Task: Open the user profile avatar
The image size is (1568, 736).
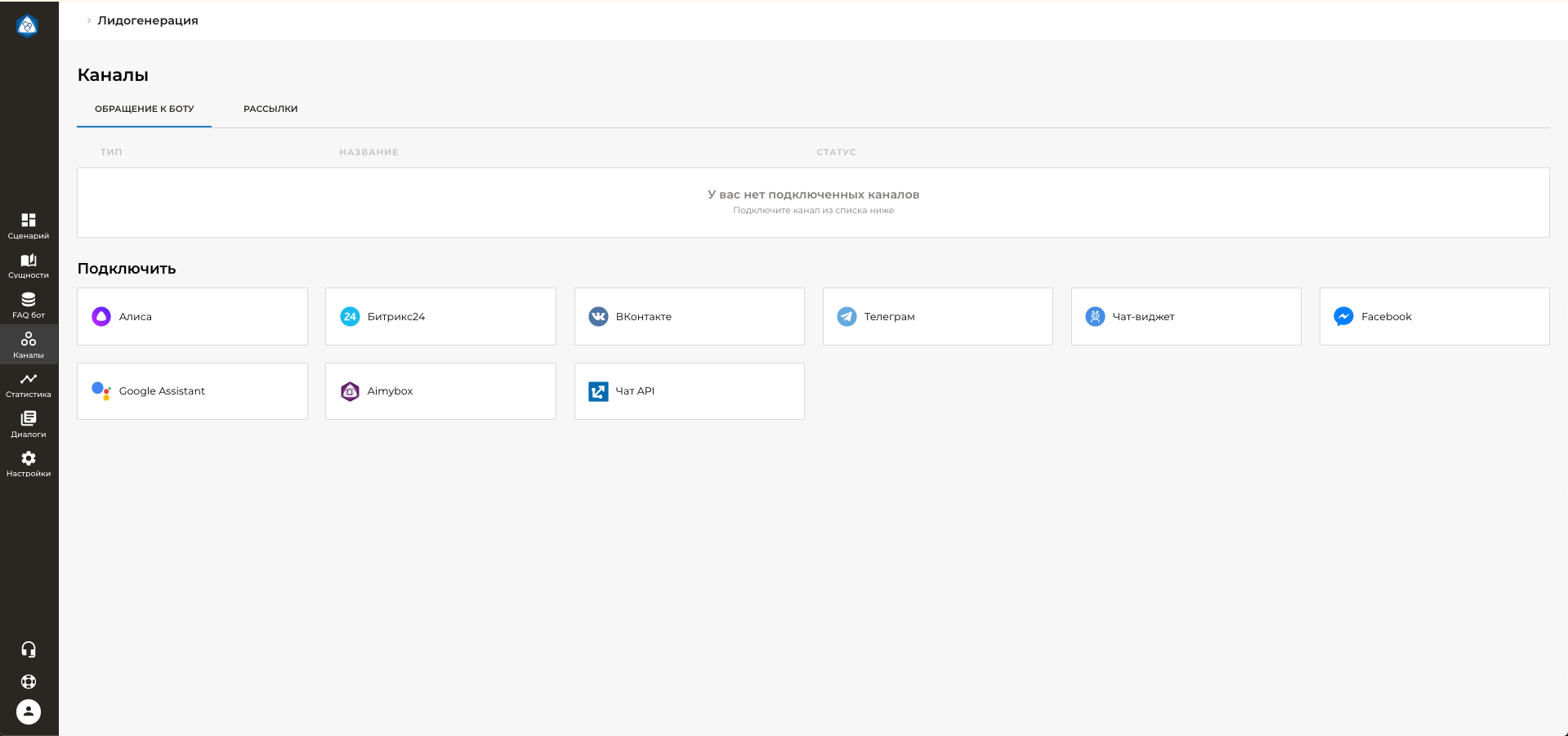Action: click(x=29, y=712)
